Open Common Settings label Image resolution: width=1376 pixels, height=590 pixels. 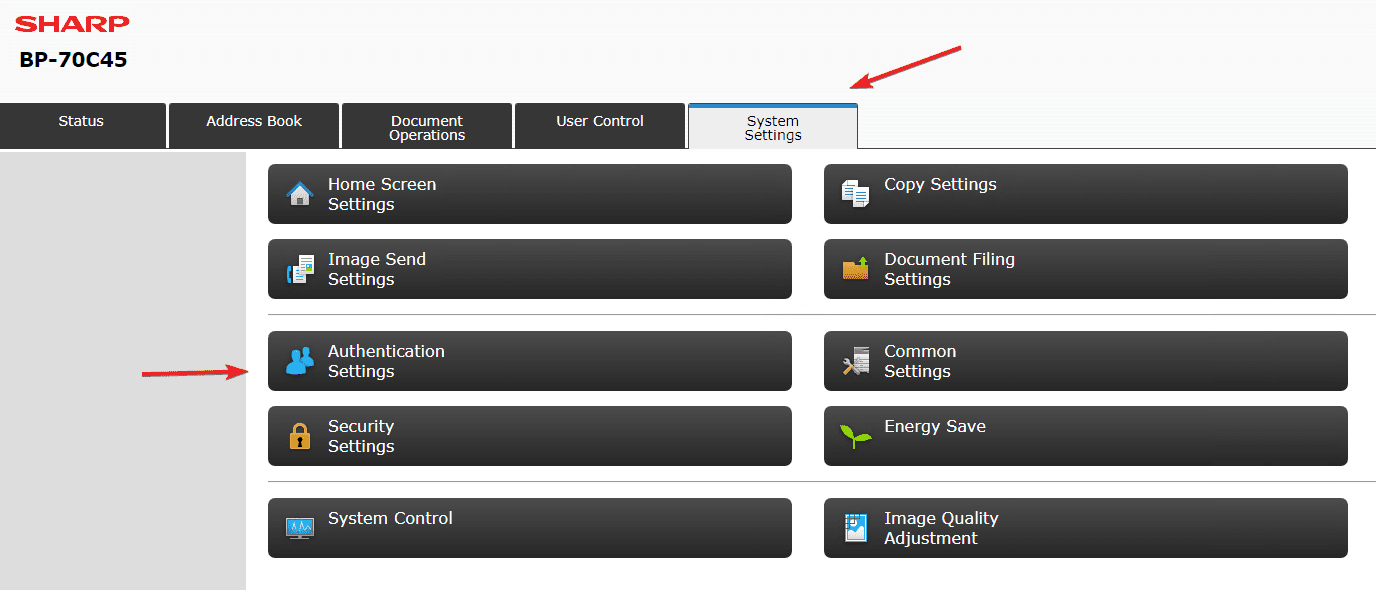point(920,361)
